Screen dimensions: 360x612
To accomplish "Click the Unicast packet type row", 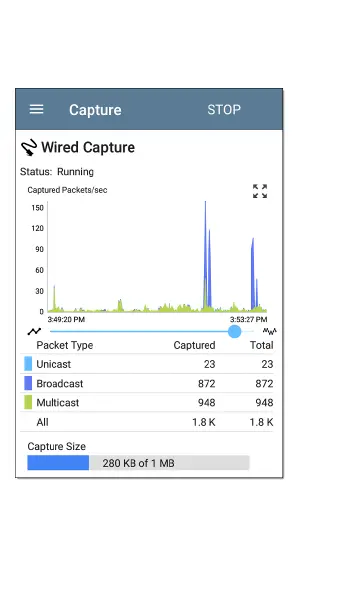I will pyautogui.click(x=147, y=364).
